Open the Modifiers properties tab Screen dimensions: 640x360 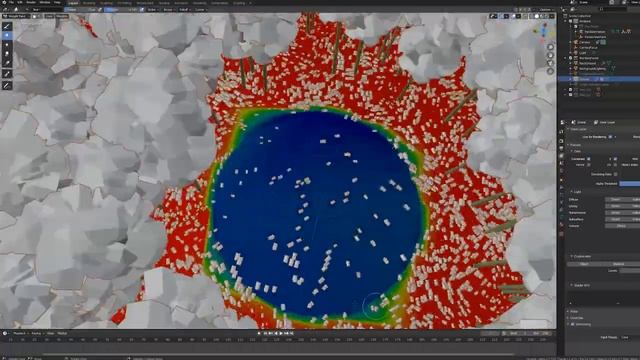click(562, 188)
